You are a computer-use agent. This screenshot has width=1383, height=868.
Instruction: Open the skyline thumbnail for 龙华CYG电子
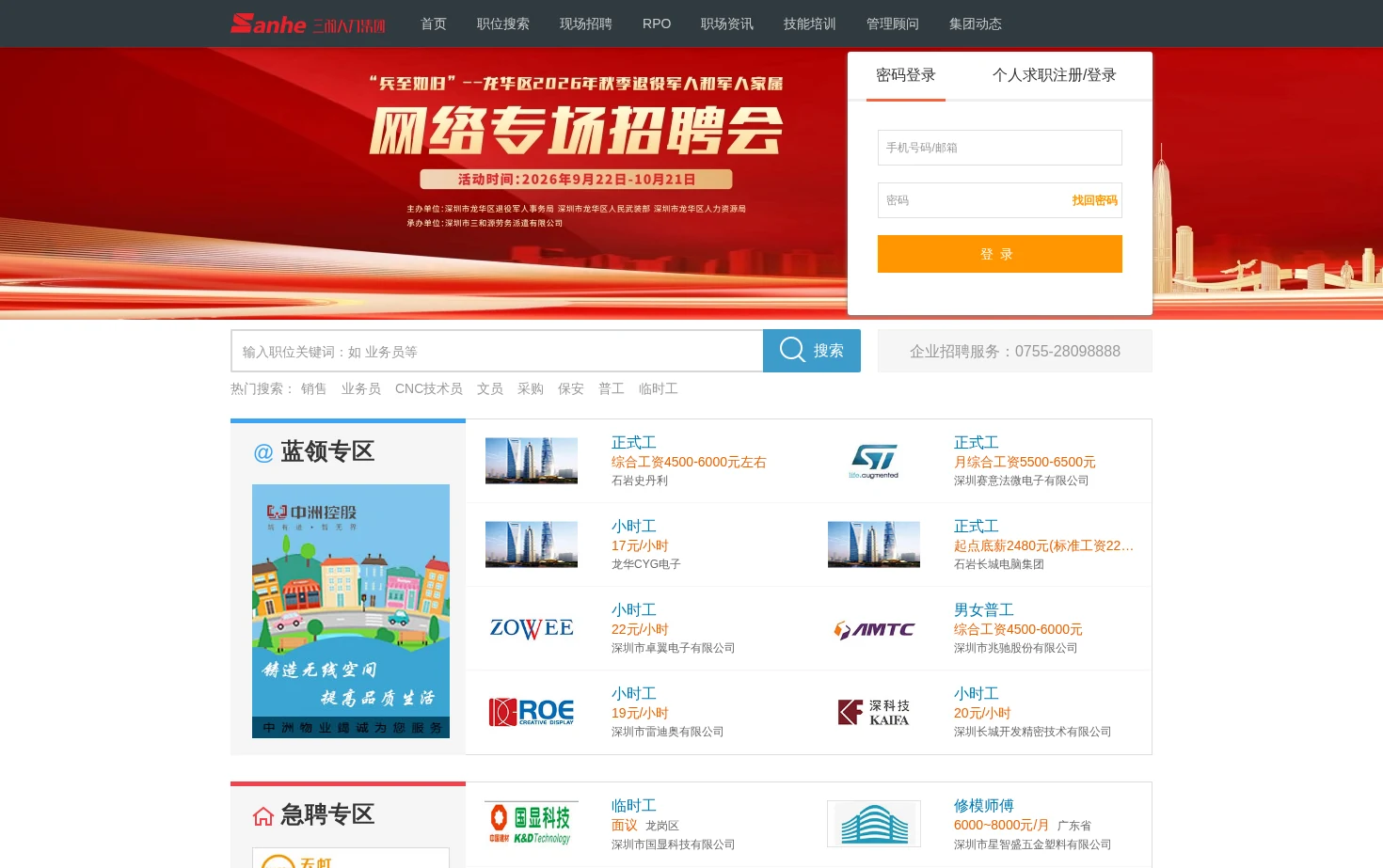click(532, 544)
